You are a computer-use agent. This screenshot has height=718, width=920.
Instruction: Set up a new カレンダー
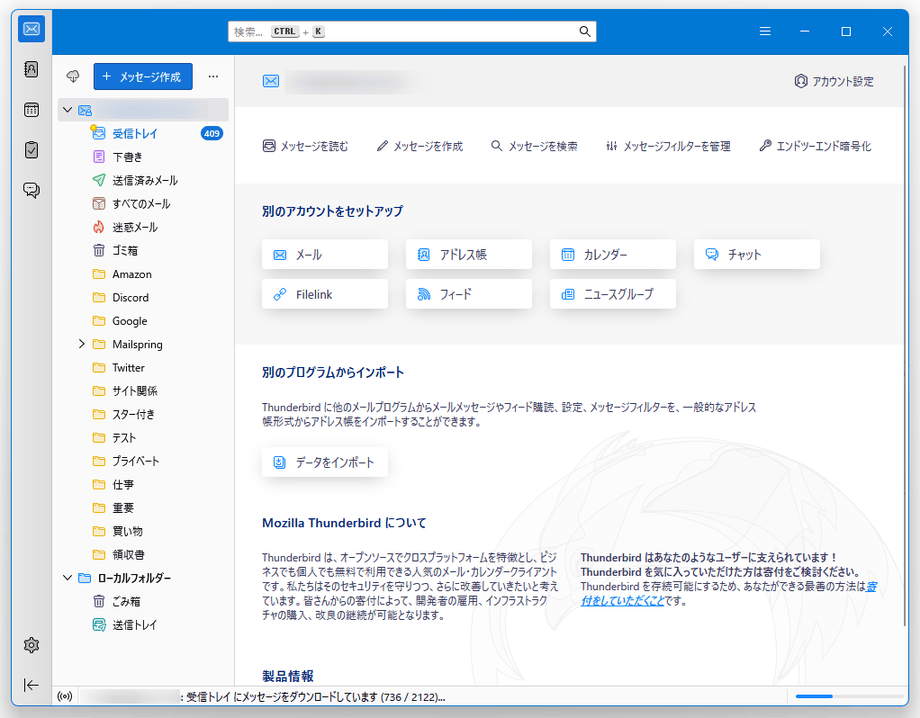[x=613, y=254]
